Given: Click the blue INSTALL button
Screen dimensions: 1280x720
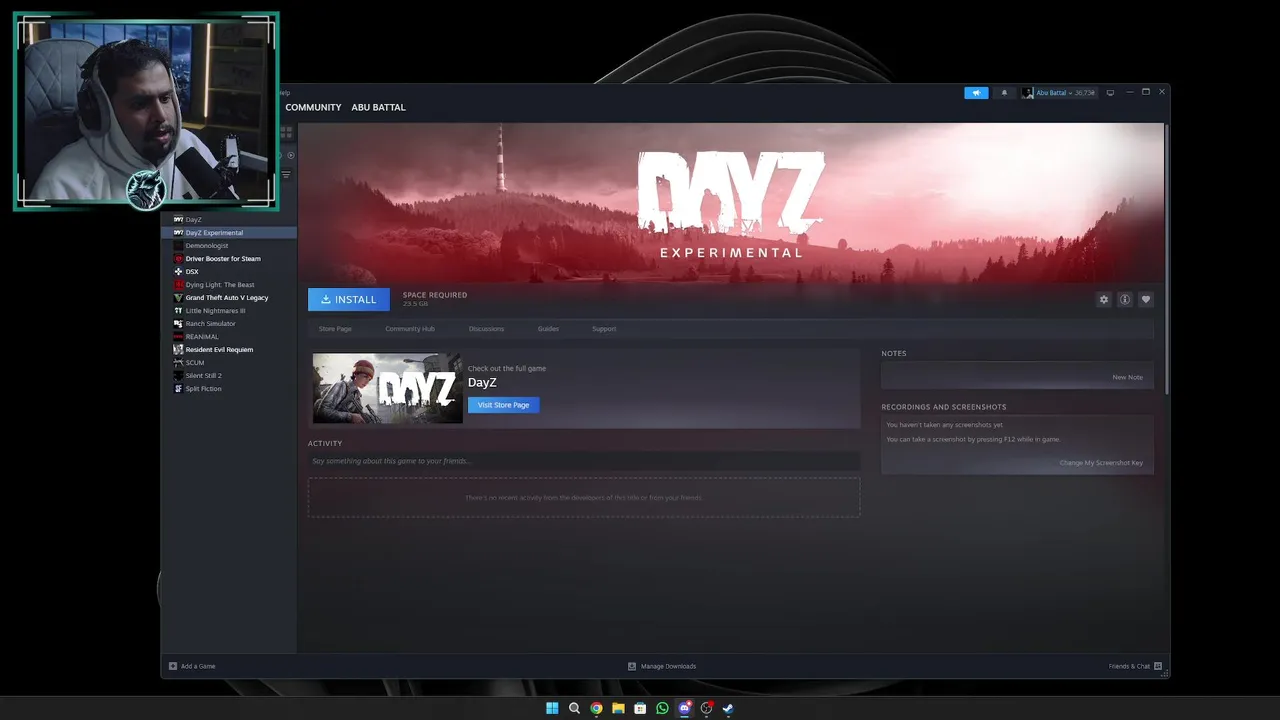Looking at the screenshot, I should pyautogui.click(x=349, y=299).
